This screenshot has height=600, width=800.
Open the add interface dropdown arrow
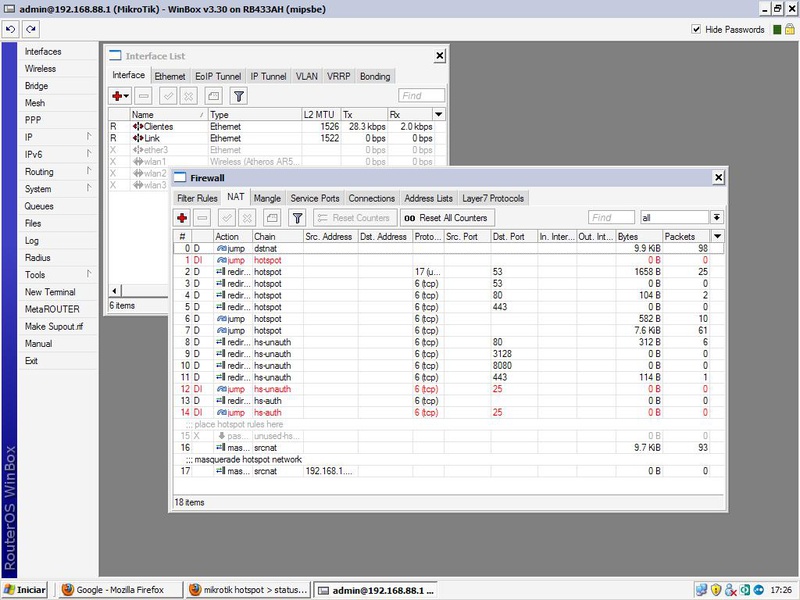126,96
